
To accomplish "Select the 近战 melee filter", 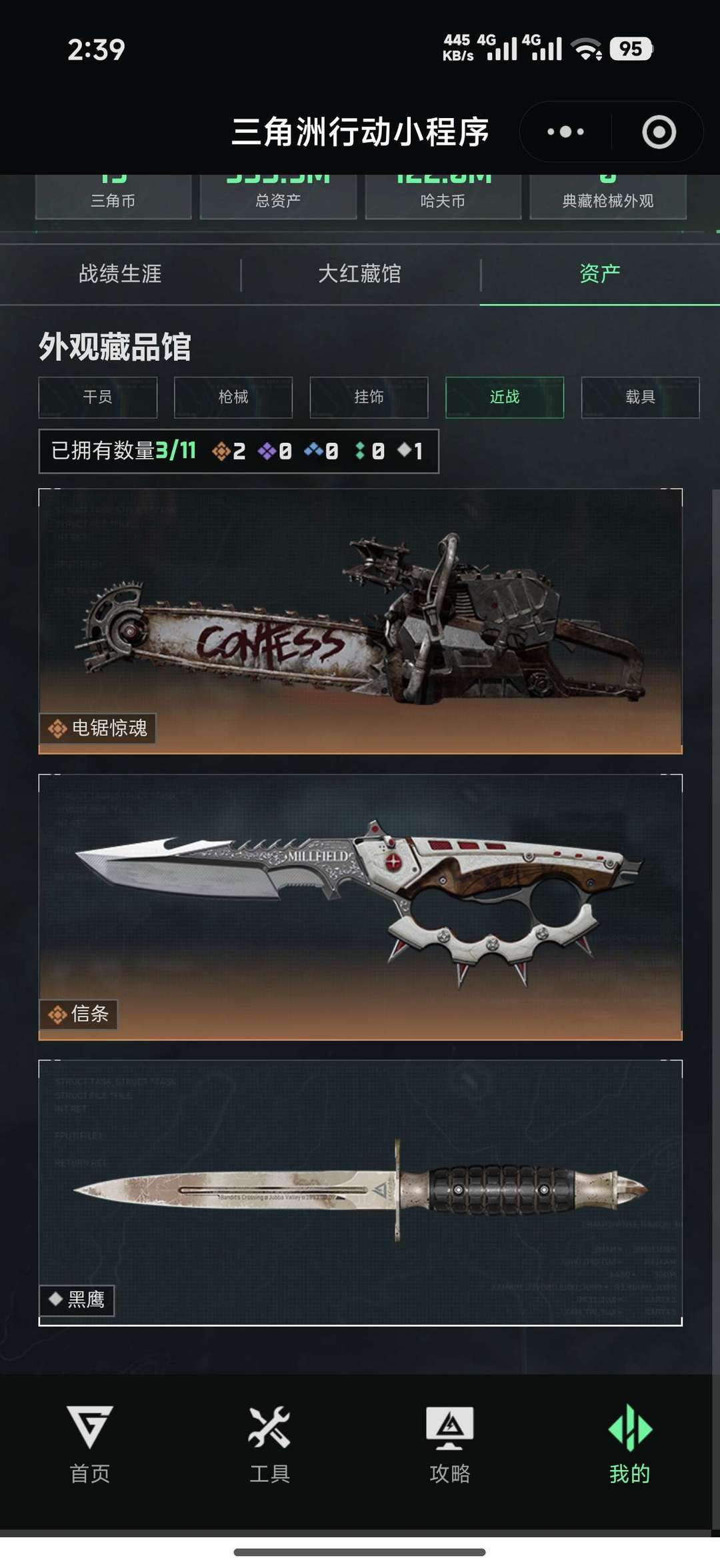I will click(505, 398).
